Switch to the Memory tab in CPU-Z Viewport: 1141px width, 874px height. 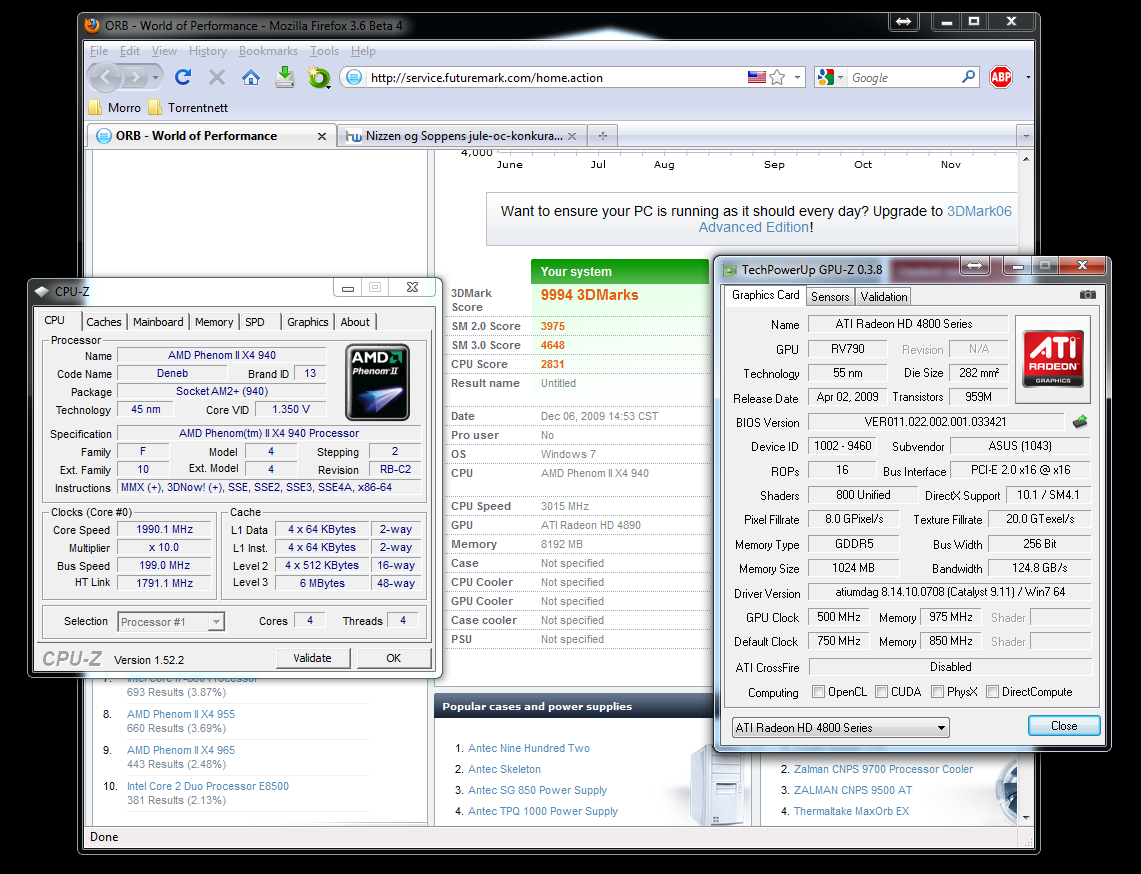214,322
